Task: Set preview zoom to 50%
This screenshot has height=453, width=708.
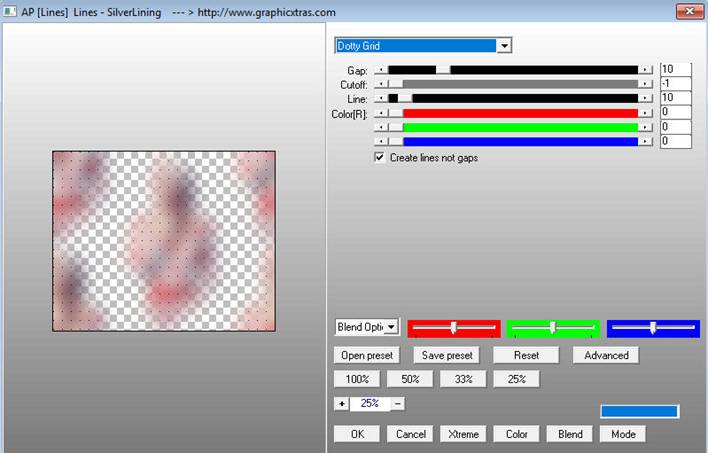Action: 410,379
